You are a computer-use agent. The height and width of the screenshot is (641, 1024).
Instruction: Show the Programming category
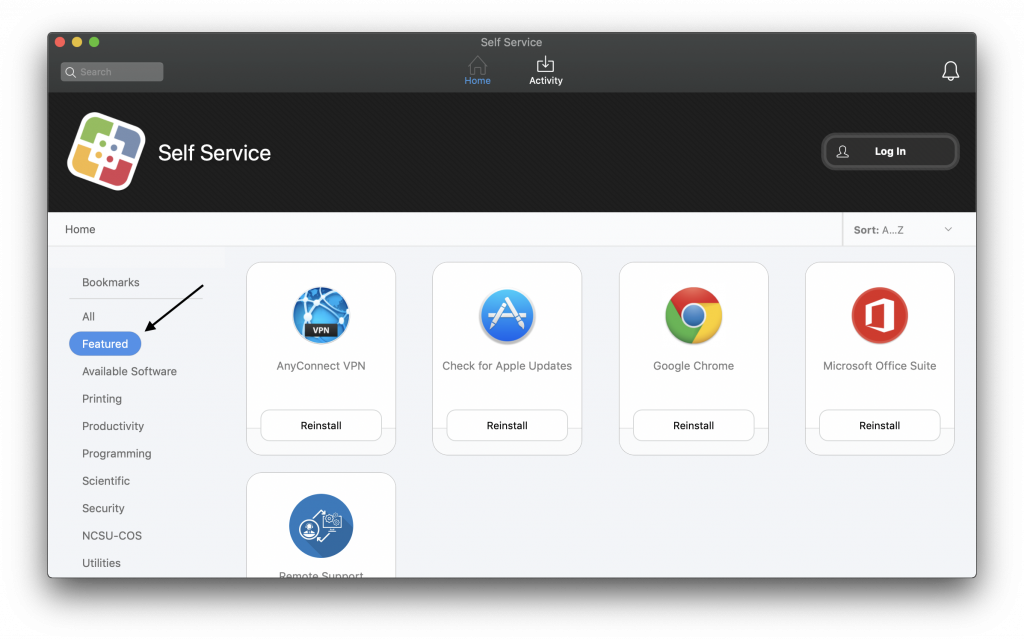(116, 454)
